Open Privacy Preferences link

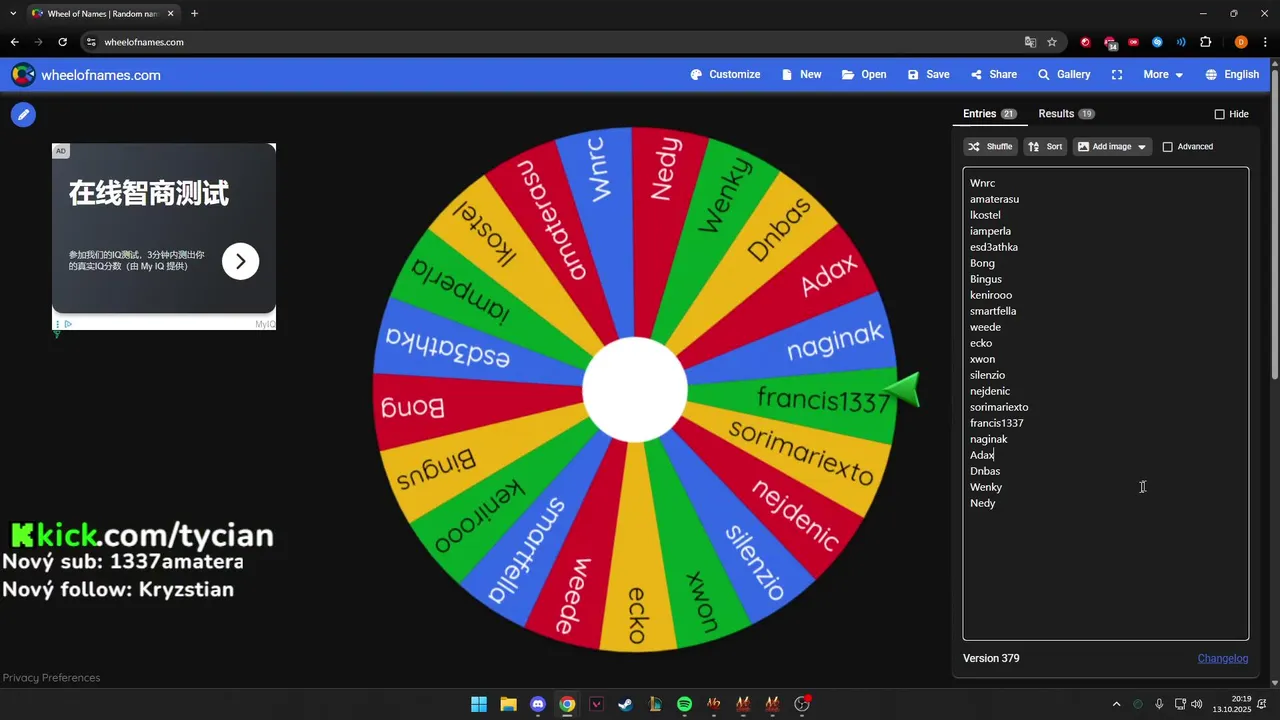coord(51,678)
